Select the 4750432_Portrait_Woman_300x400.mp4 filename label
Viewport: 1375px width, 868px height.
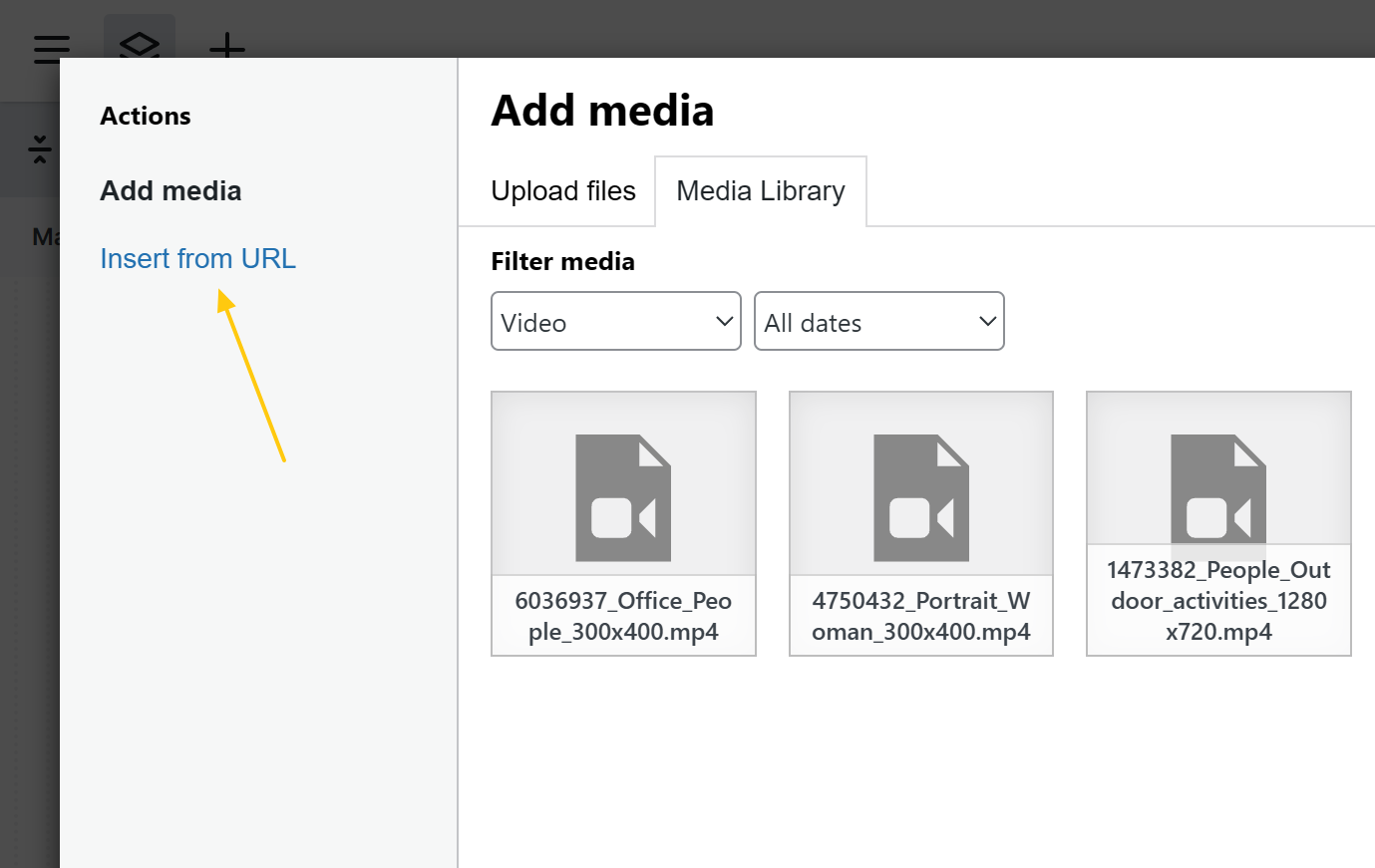tap(920, 616)
